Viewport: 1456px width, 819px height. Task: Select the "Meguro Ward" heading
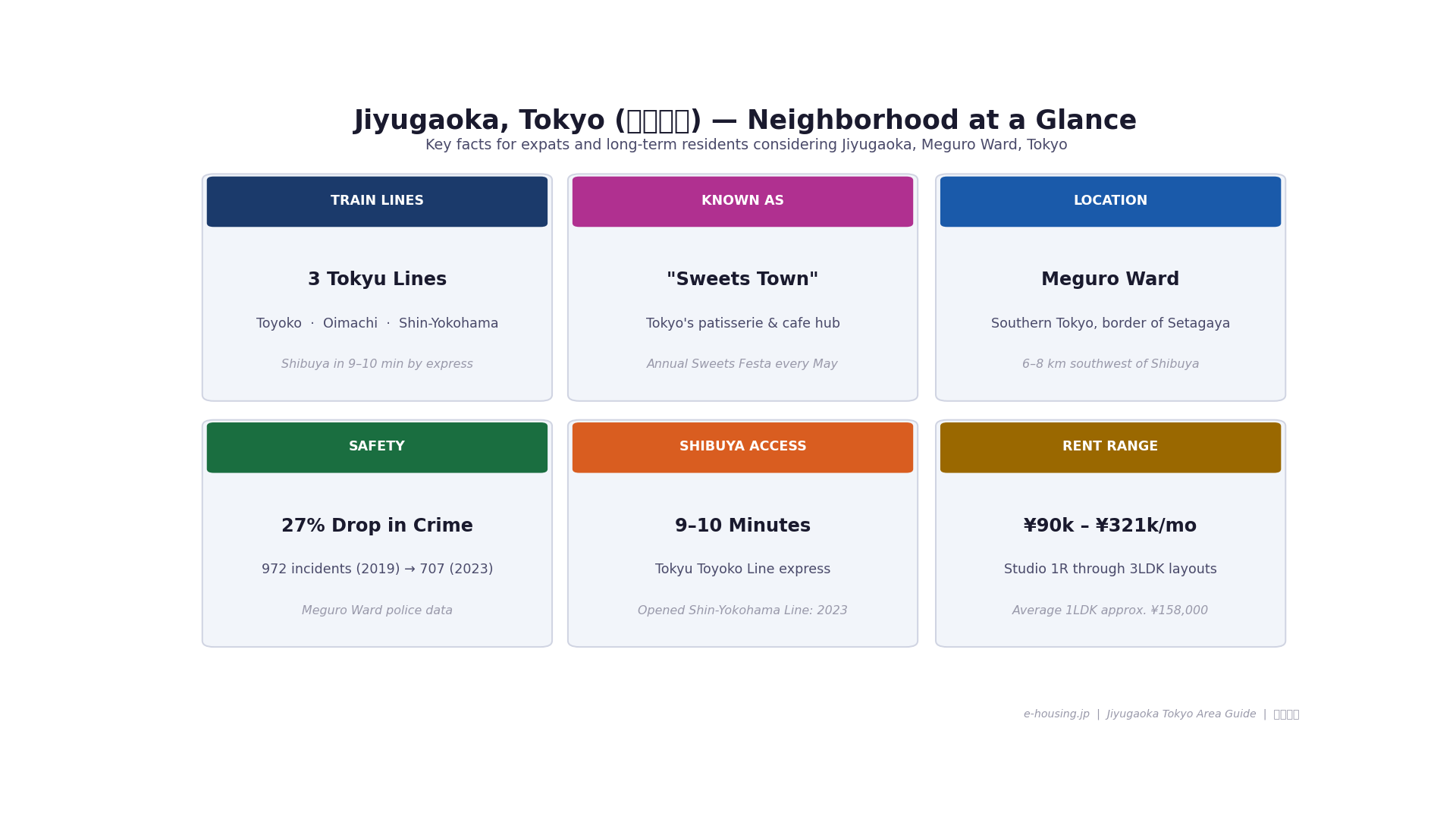[1110, 280]
